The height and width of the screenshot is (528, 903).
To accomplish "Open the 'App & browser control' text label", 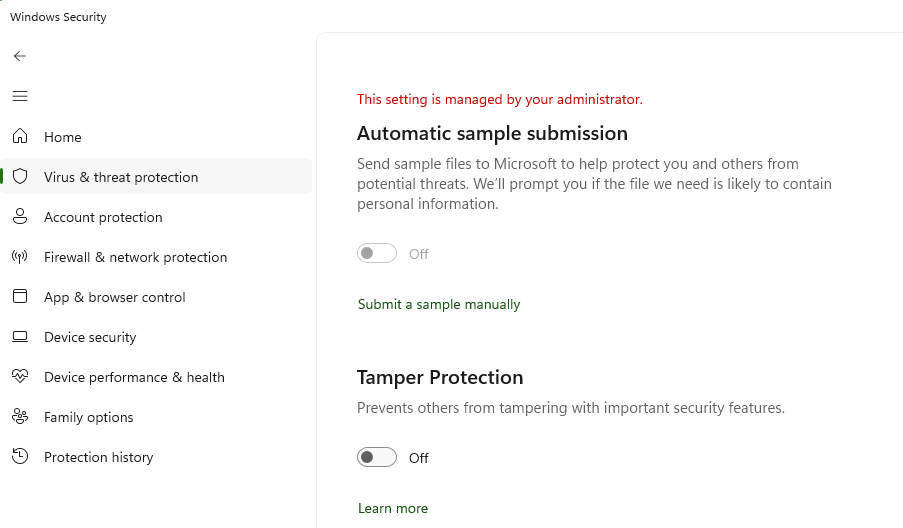I will pyautogui.click(x=115, y=297).
